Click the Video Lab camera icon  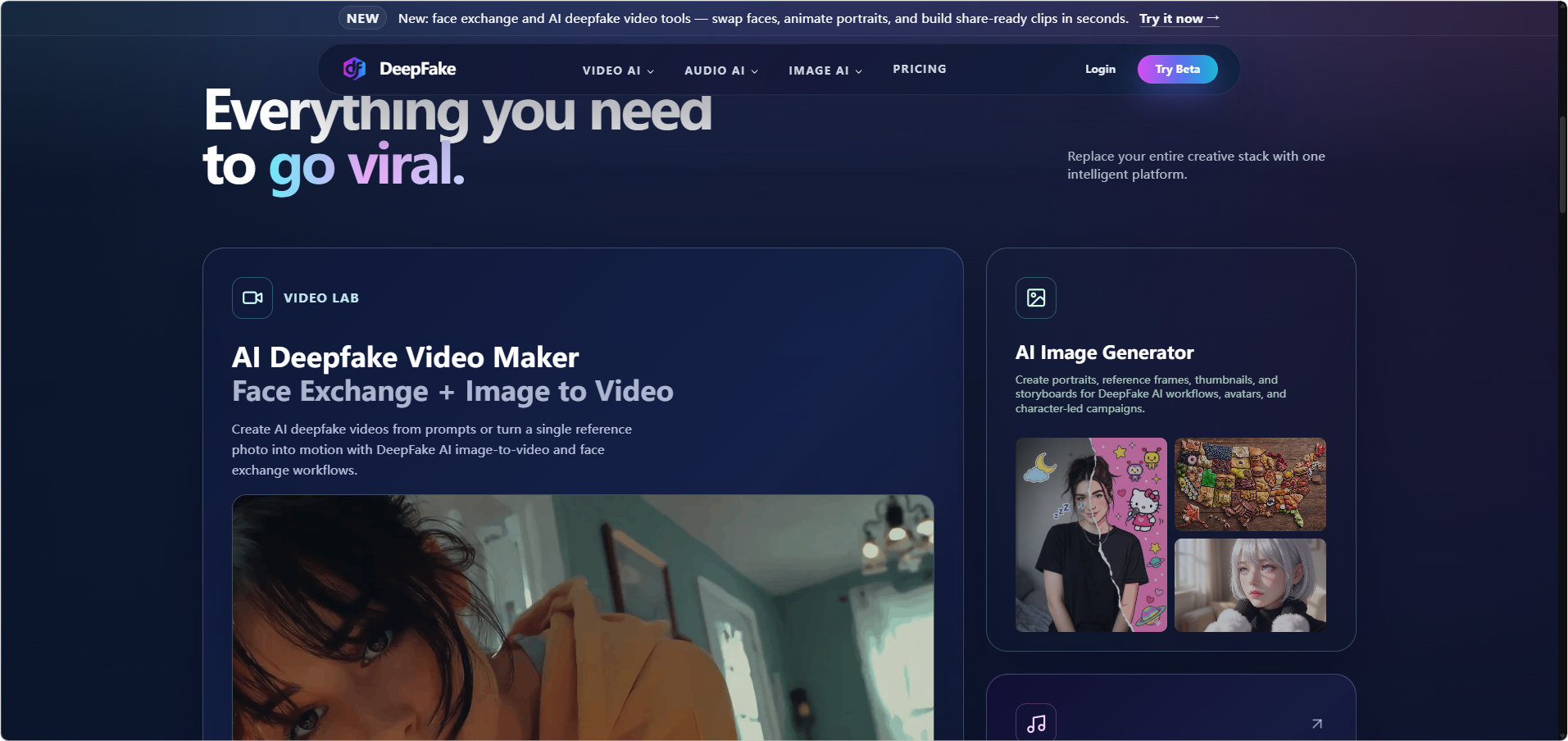(252, 298)
